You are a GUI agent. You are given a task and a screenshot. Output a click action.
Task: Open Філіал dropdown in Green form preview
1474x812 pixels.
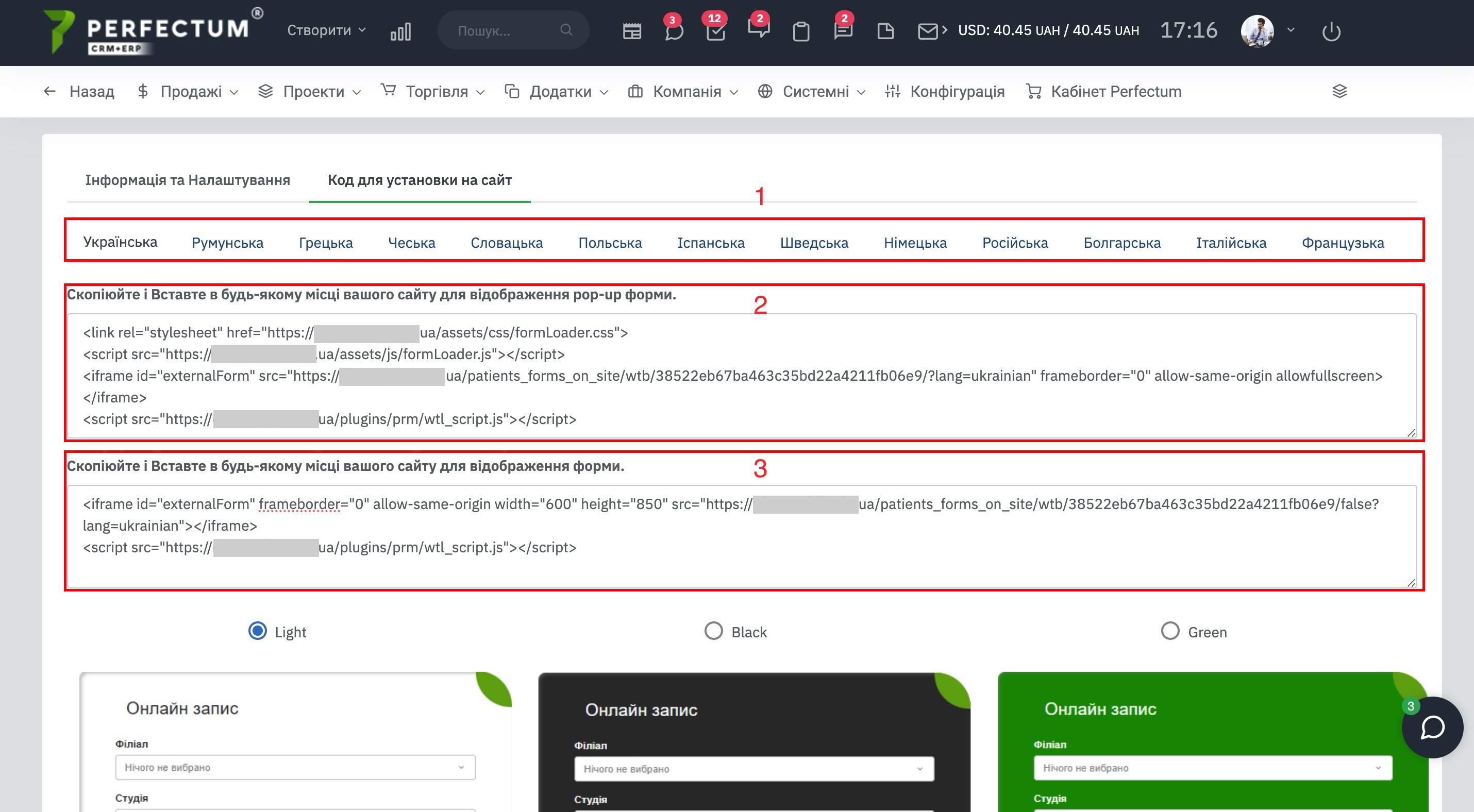[x=1213, y=768]
